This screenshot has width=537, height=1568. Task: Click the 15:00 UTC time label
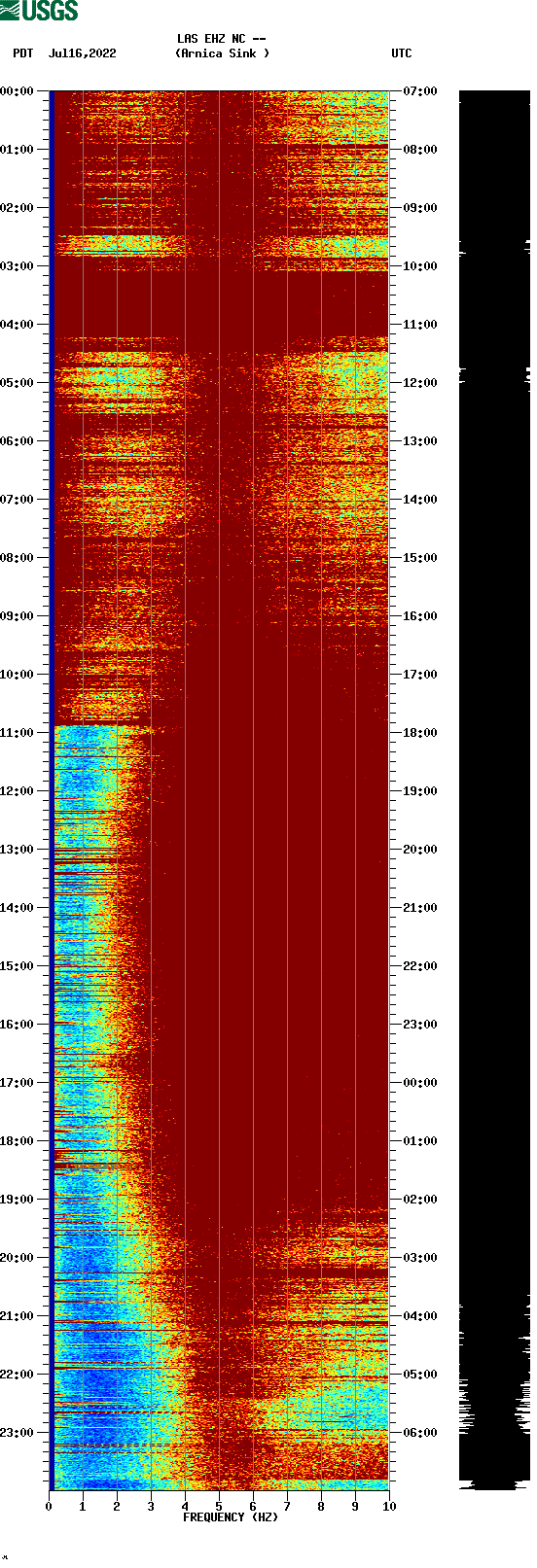[420, 557]
